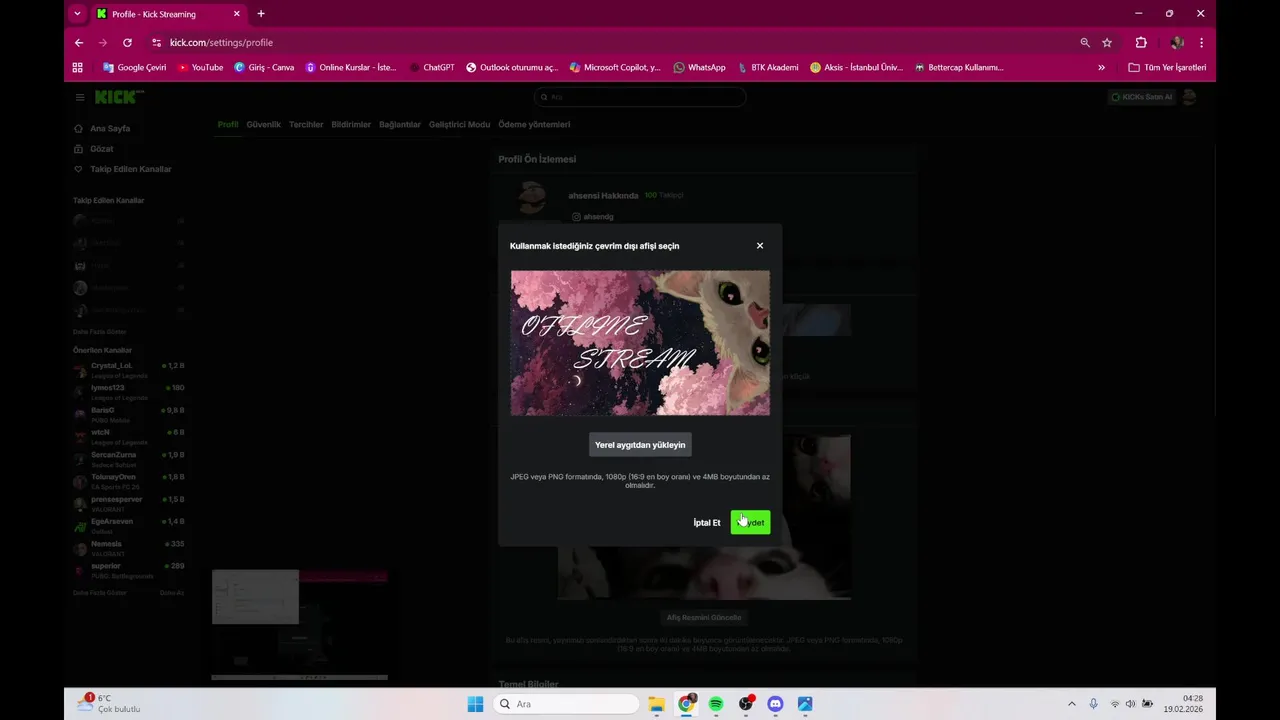Open Microsoft Copilot bookmark
The height and width of the screenshot is (720, 1280).
(x=615, y=68)
